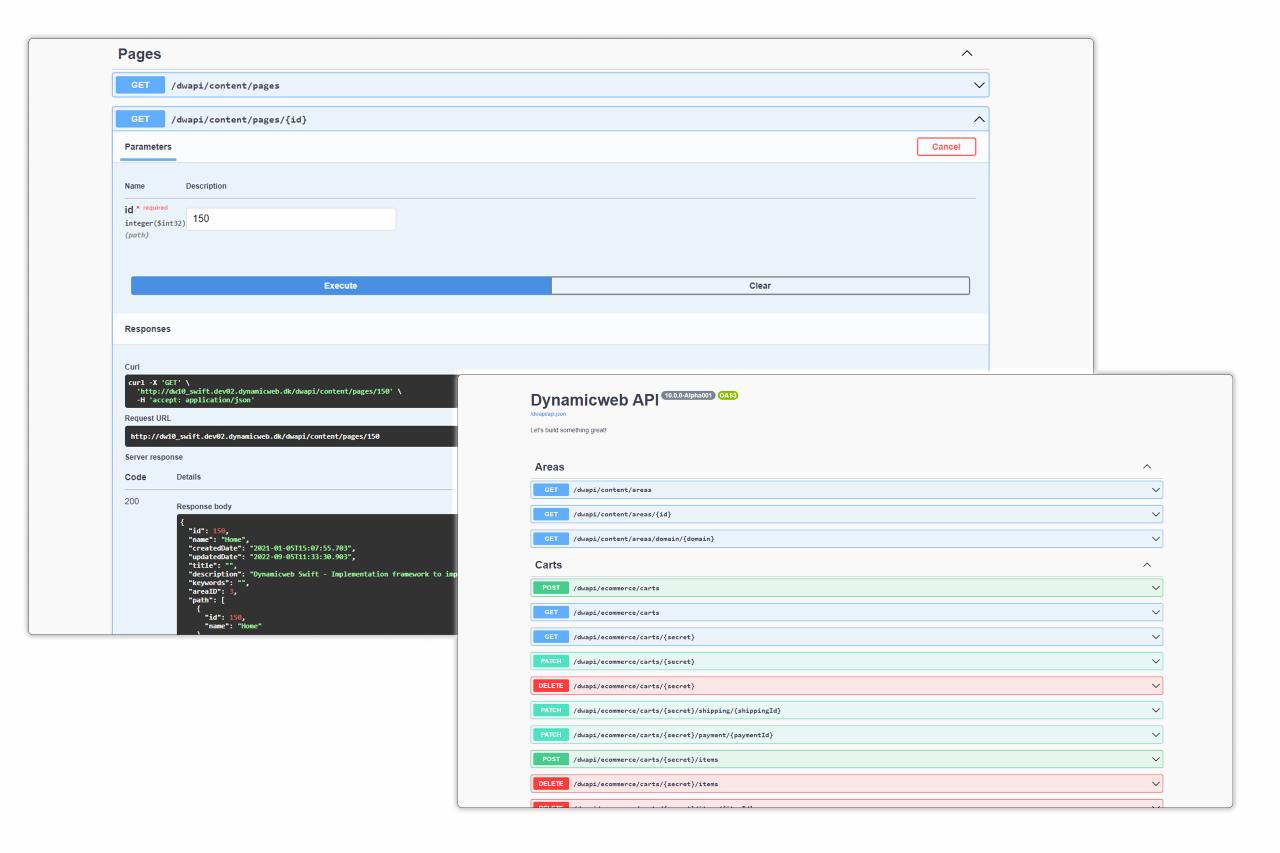Viewport: 1280px width, 853px height.
Task: Click the PATCH badge on the shipping endpoint row
Action: click(x=549, y=710)
